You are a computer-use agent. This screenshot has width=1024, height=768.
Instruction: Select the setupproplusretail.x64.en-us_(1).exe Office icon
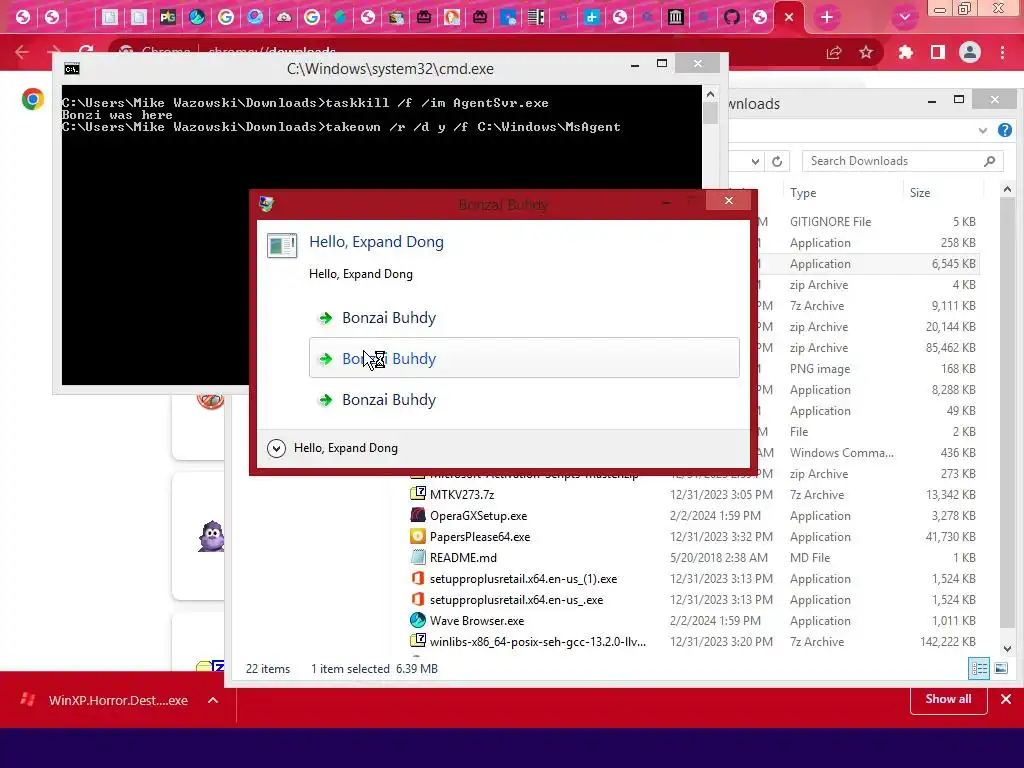point(418,578)
